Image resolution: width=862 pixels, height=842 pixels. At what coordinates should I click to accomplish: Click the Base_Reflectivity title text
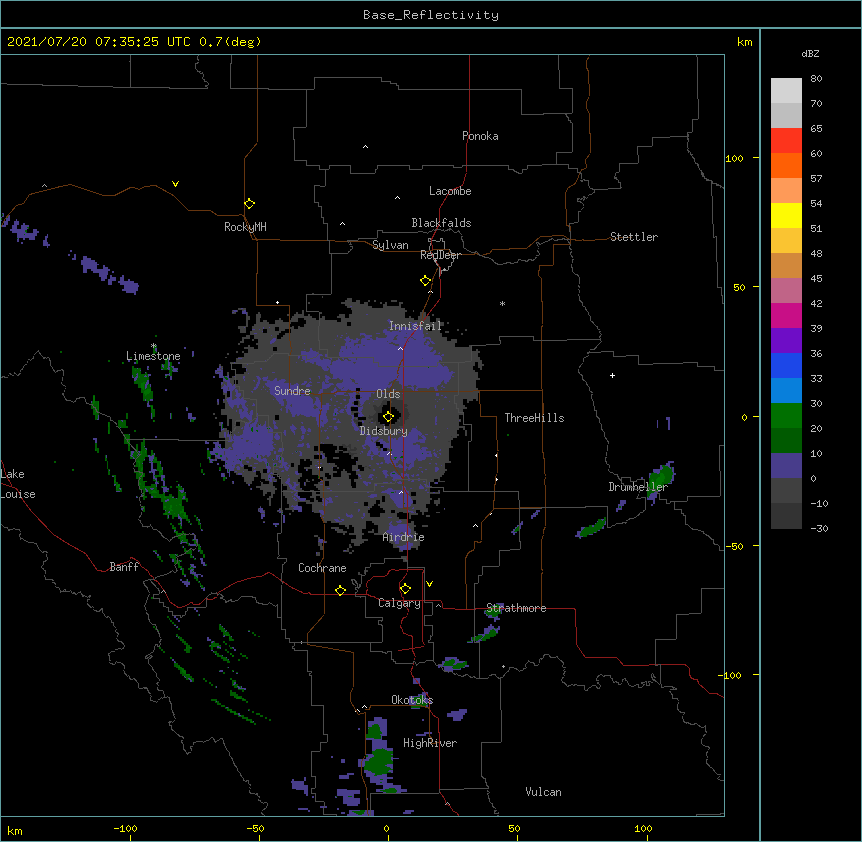coord(431,15)
